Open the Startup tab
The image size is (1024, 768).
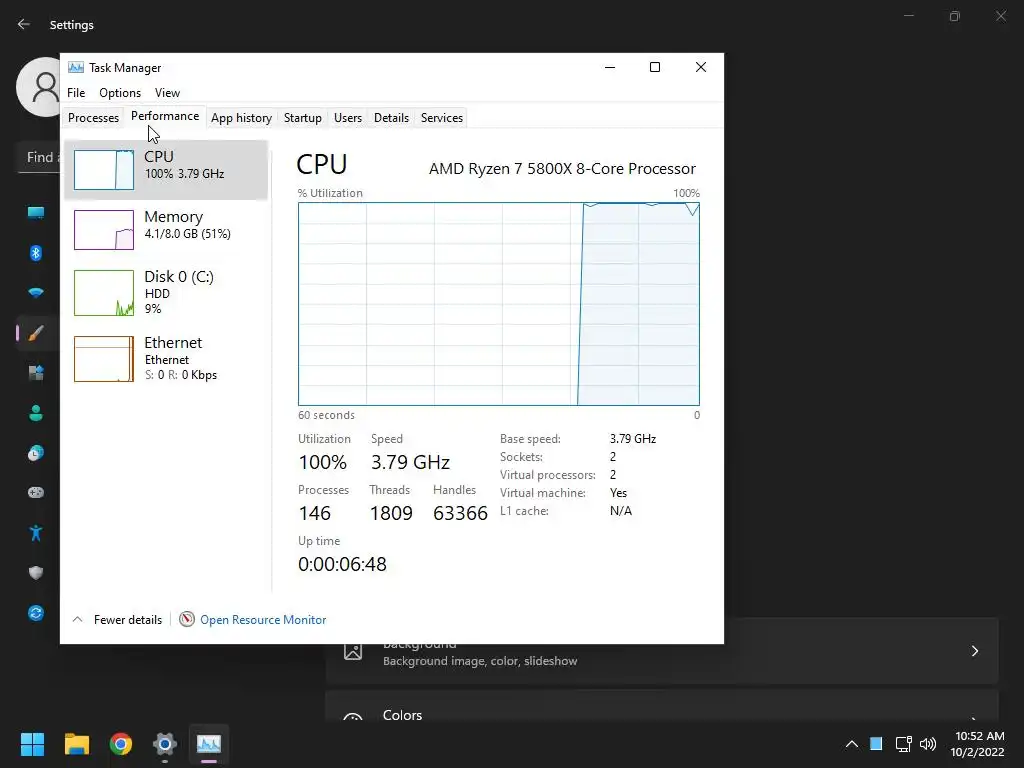(302, 118)
